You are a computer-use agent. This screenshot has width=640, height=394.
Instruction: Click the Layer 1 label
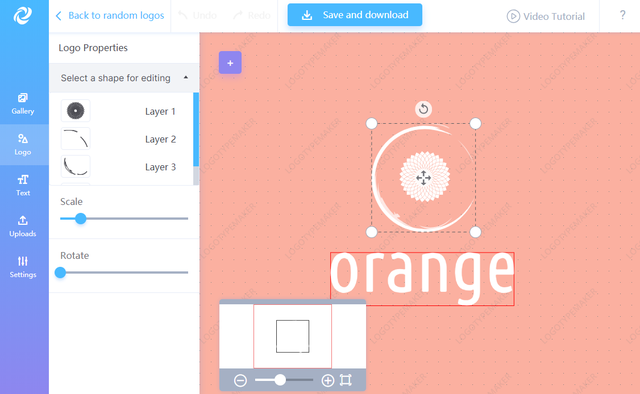[x=160, y=111]
